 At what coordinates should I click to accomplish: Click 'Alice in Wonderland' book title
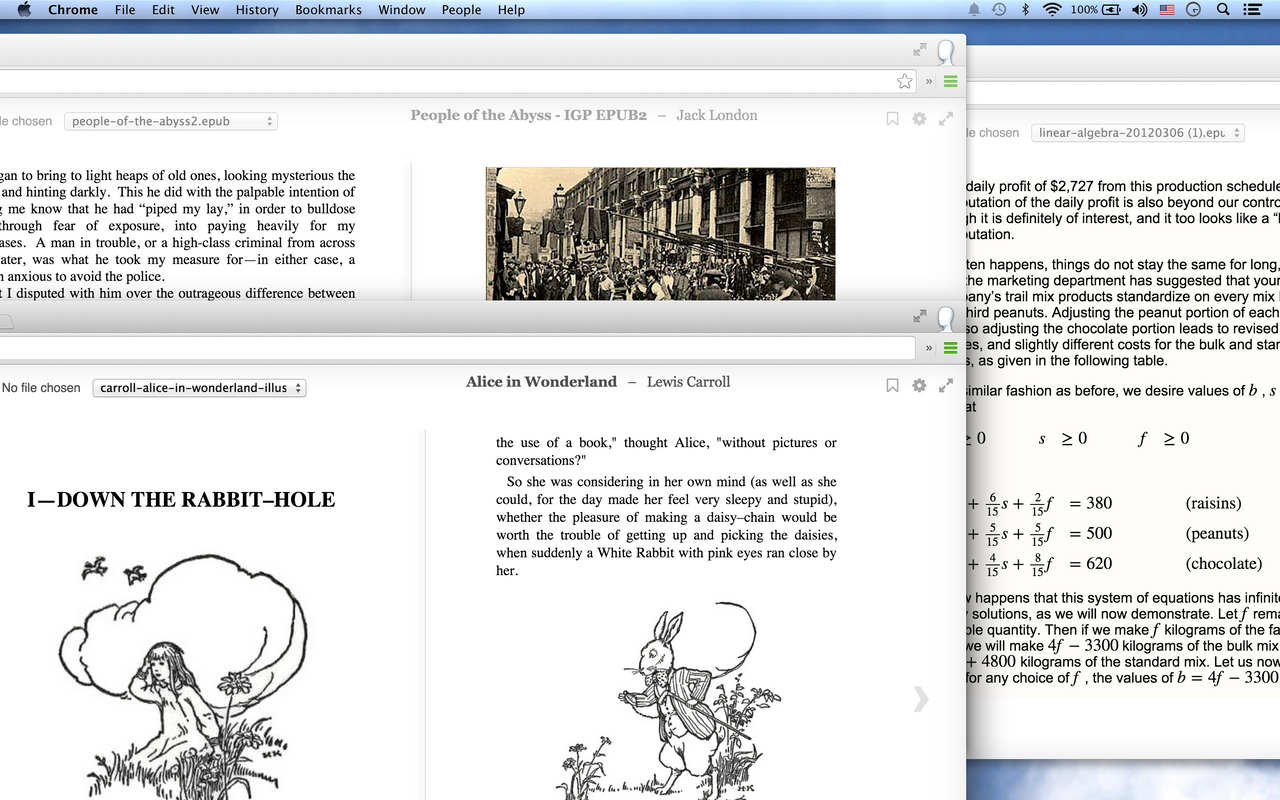[x=541, y=381]
